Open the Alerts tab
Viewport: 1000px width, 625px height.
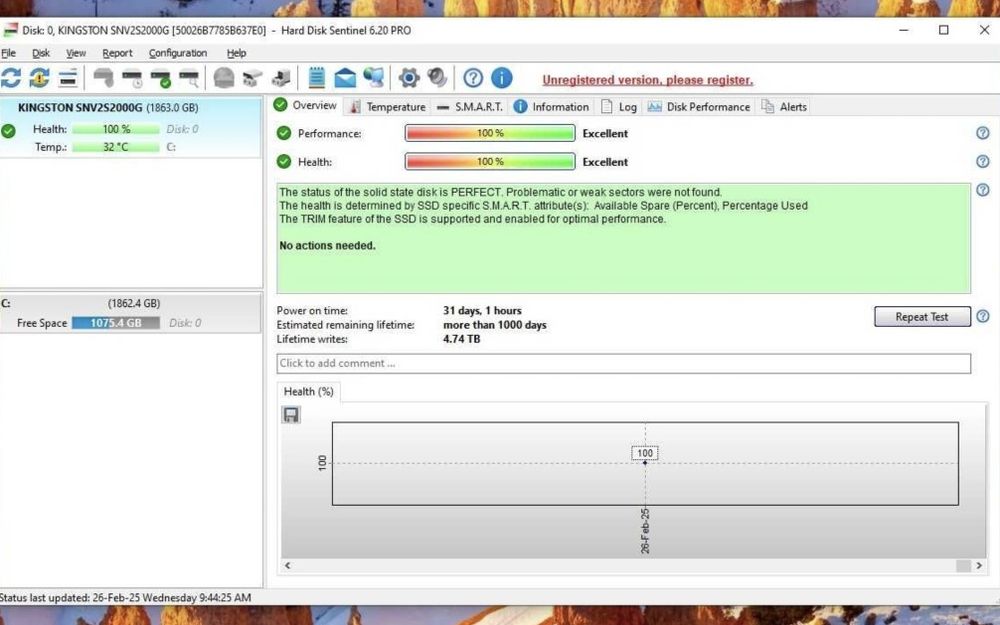784,107
